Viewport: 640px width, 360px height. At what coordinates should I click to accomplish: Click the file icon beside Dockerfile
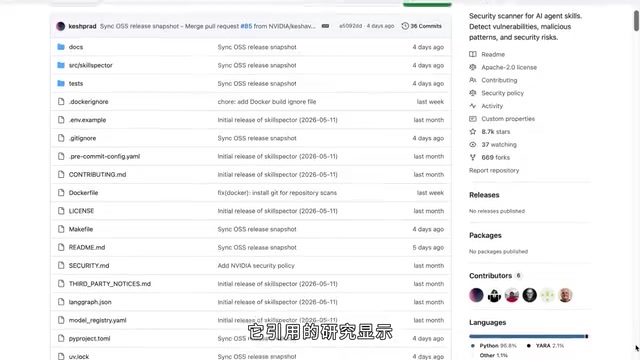pyautogui.click(x=61, y=193)
